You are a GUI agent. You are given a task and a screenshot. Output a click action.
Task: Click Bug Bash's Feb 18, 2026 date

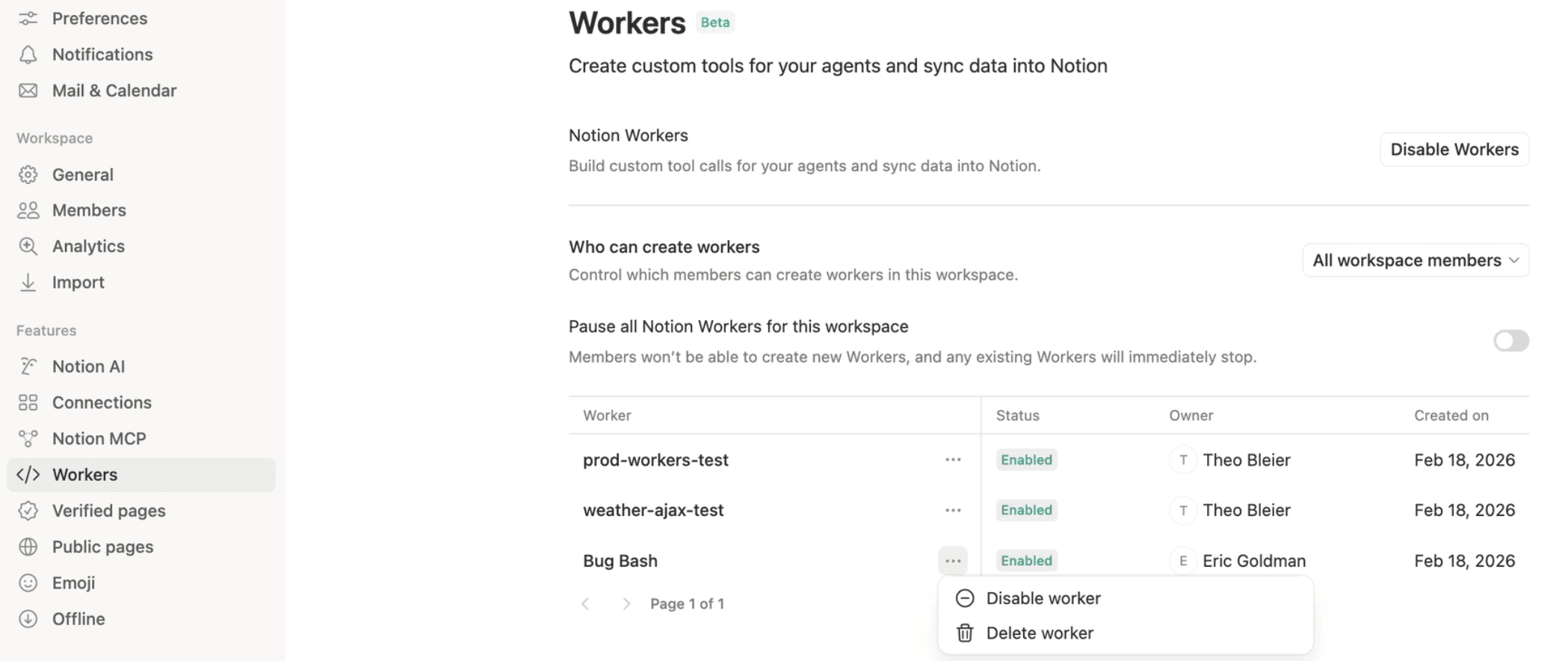(1464, 561)
